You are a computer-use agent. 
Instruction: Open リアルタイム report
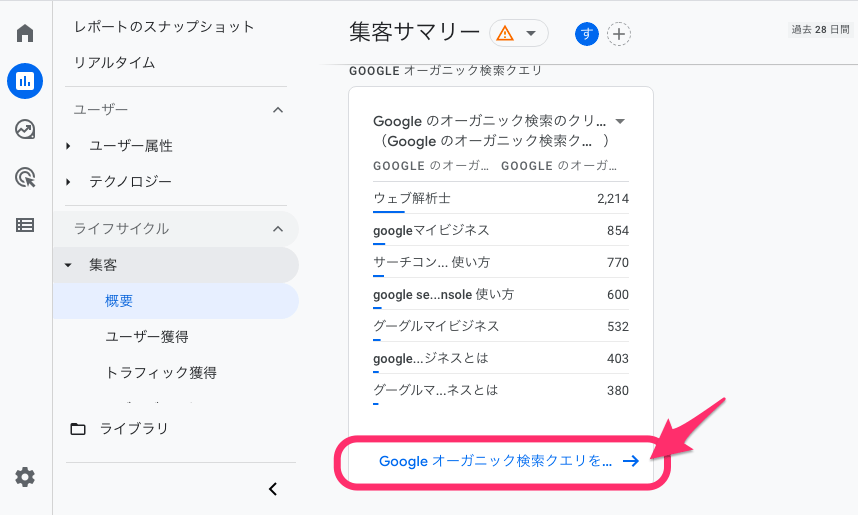point(114,63)
